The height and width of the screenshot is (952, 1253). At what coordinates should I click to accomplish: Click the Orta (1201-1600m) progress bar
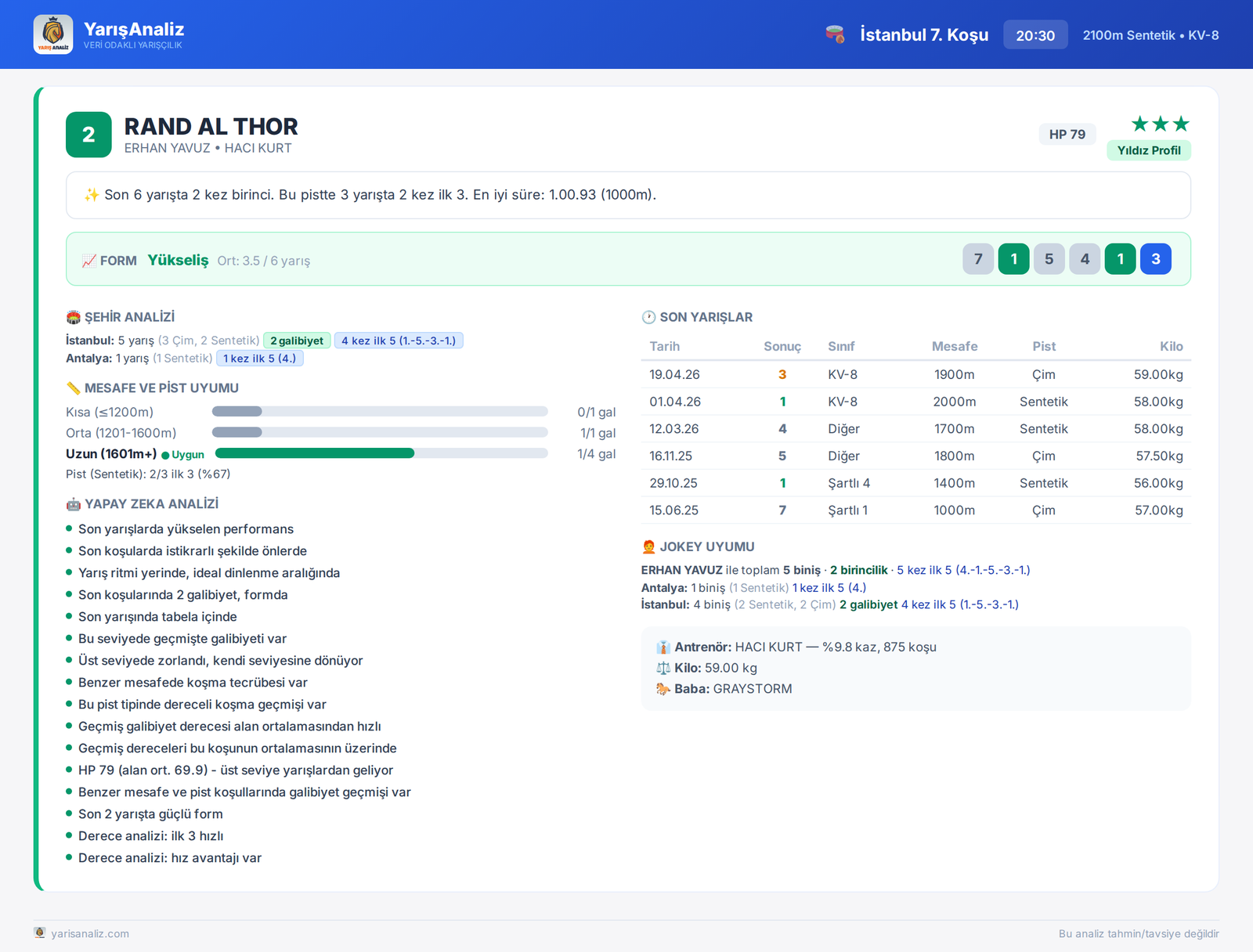380,432
